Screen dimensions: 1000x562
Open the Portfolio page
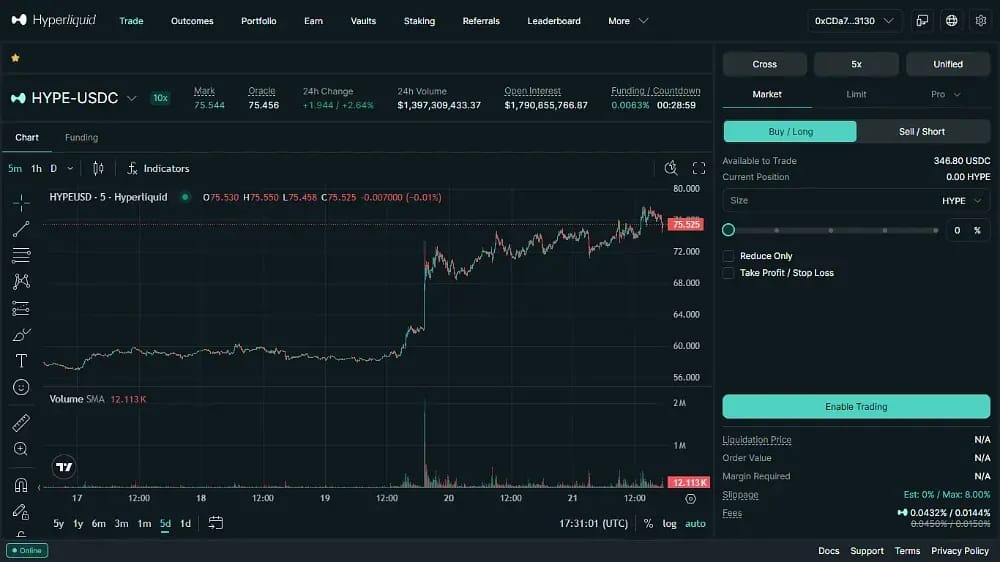pyautogui.click(x=258, y=20)
